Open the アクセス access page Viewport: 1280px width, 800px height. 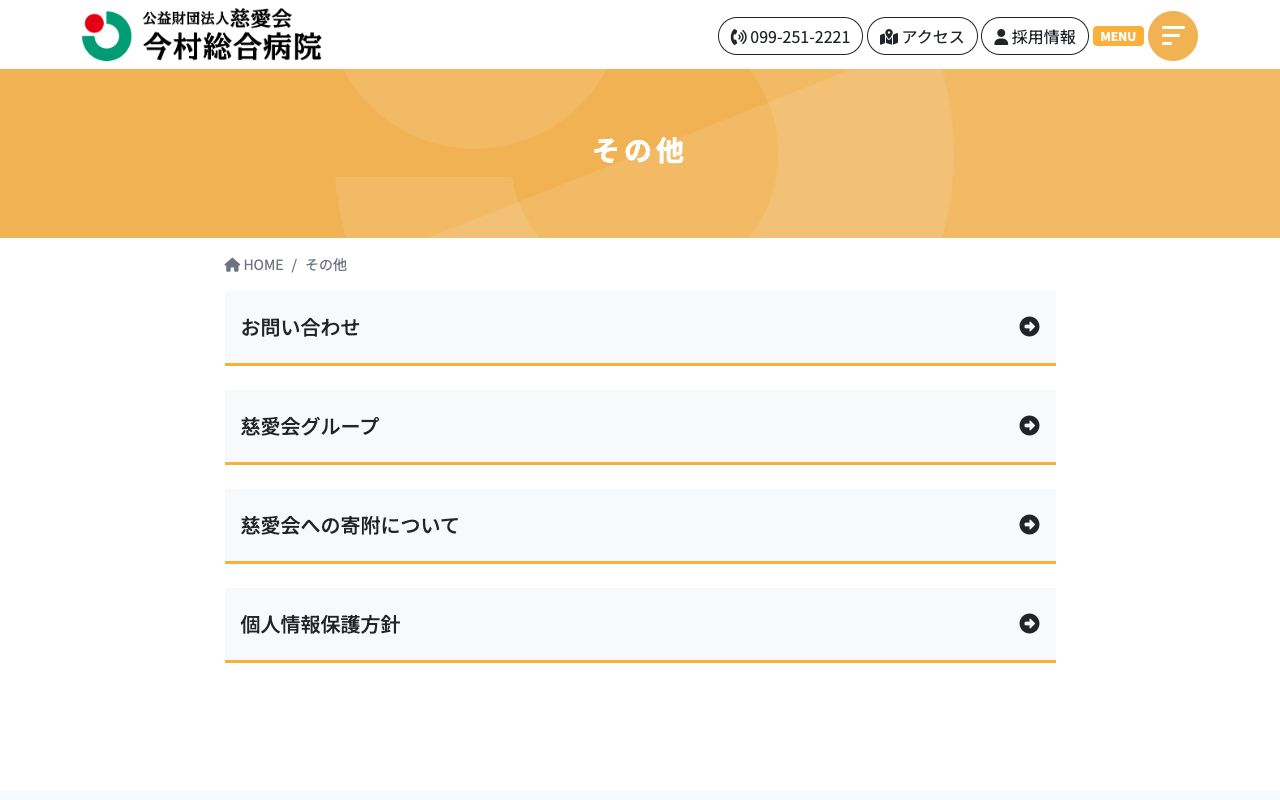coord(922,36)
